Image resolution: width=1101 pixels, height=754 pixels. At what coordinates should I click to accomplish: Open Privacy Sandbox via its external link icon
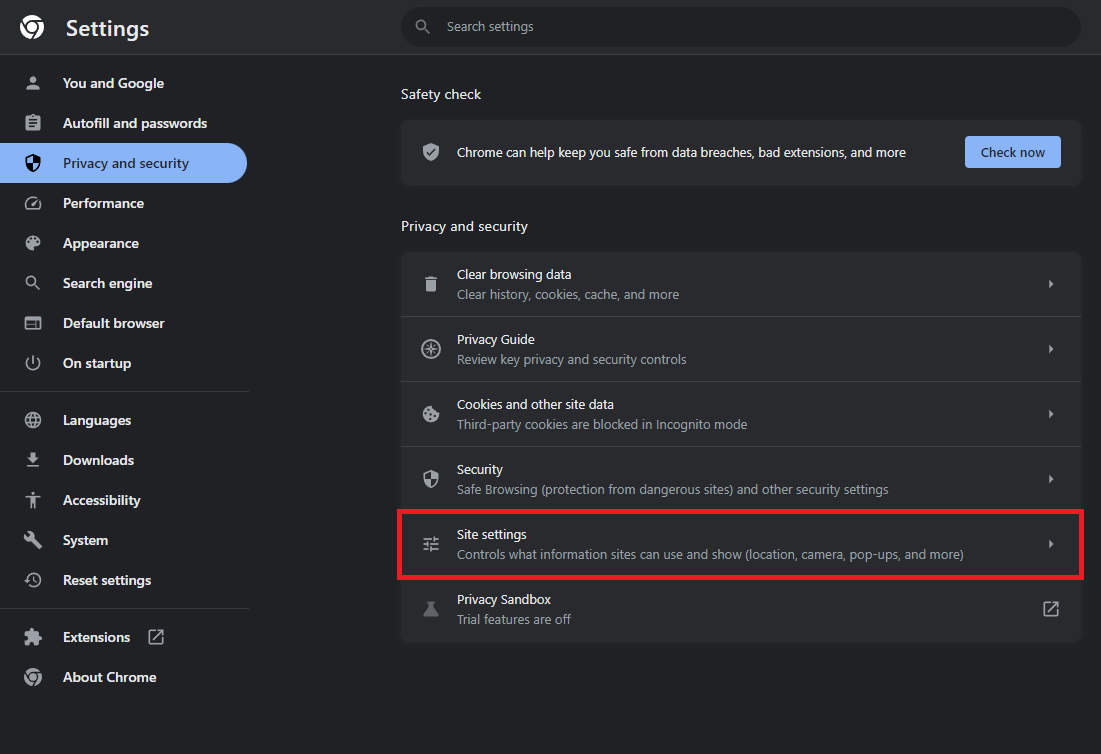[1050, 609]
